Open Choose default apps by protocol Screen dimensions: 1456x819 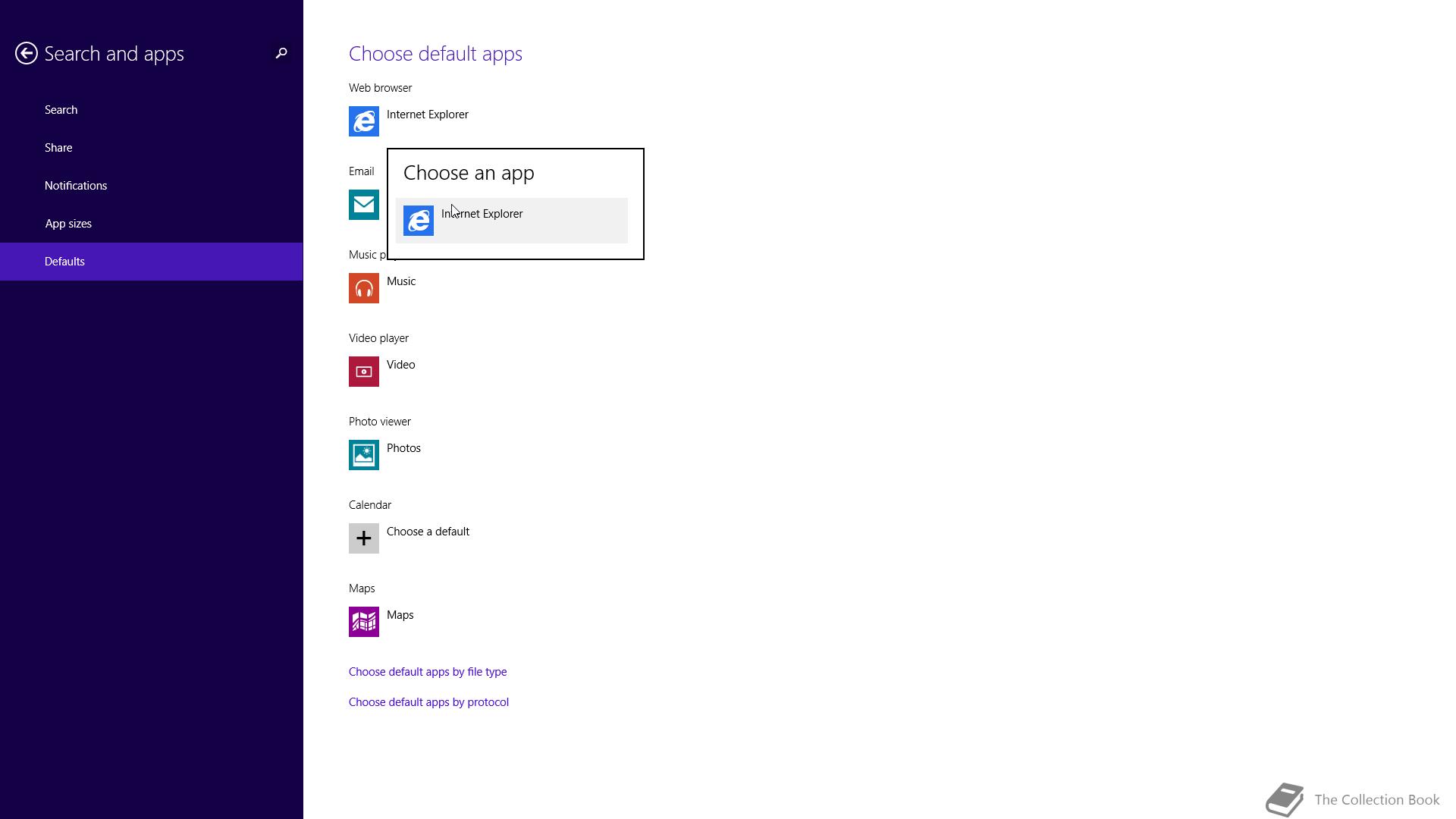coord(428,702)
